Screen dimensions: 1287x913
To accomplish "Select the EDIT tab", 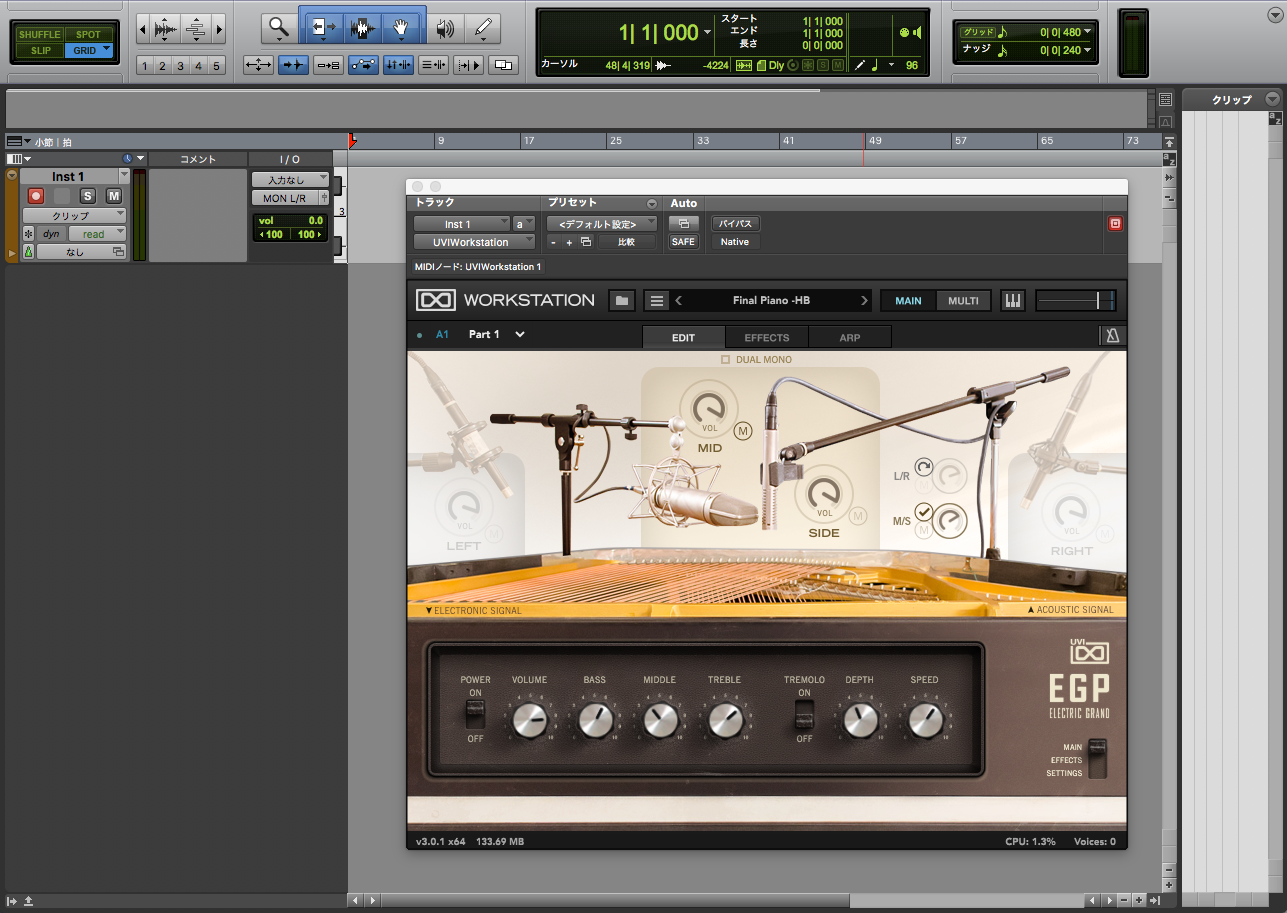I will pos(684,337).
